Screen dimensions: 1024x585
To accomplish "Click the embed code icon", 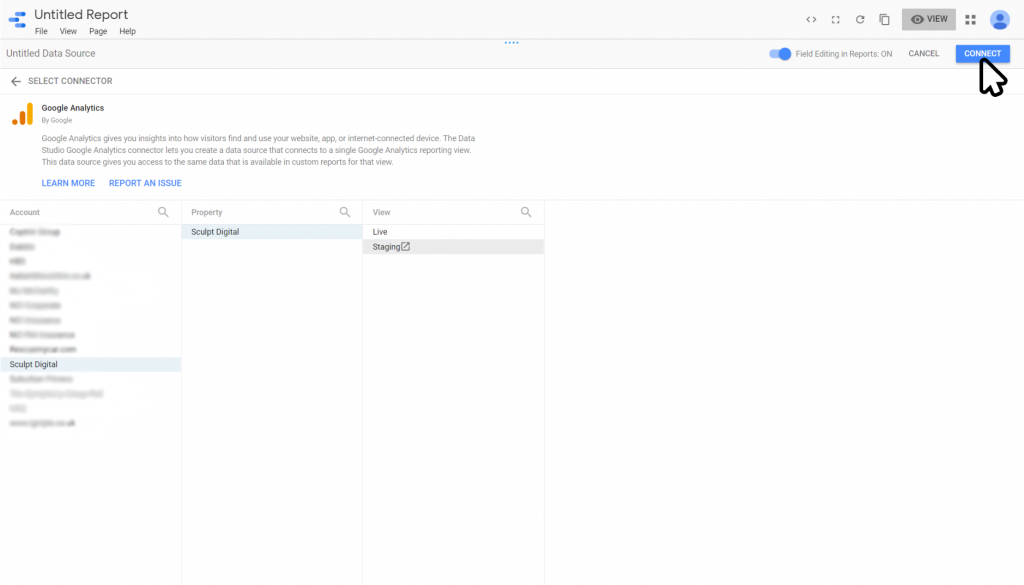I will click(x=811, y=19).
